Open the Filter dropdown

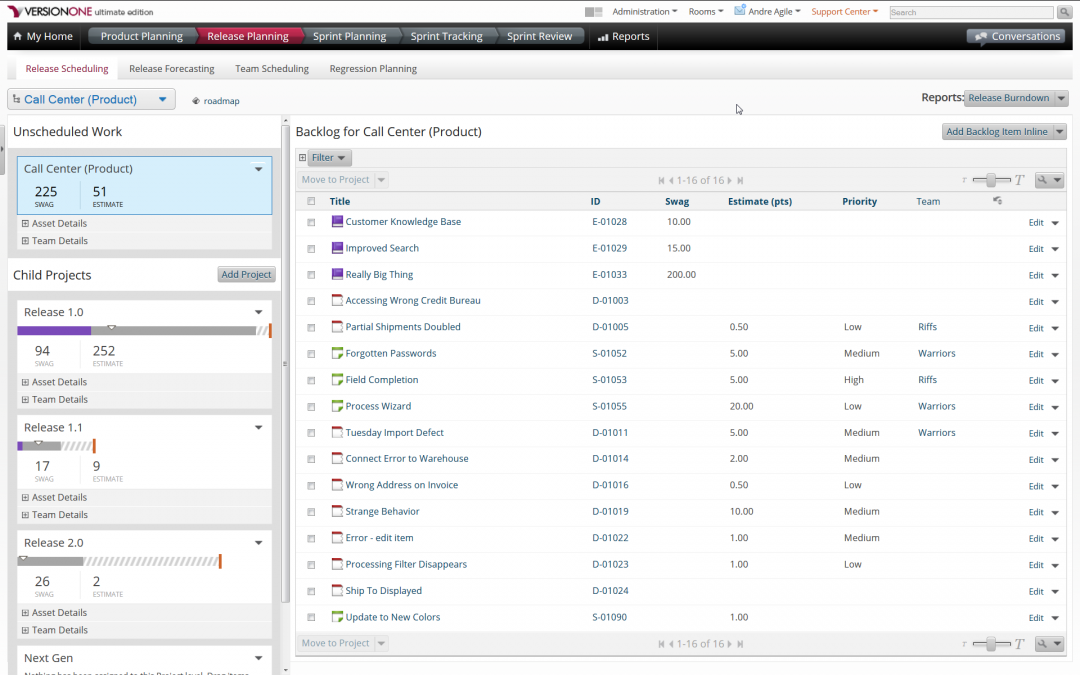329,158
